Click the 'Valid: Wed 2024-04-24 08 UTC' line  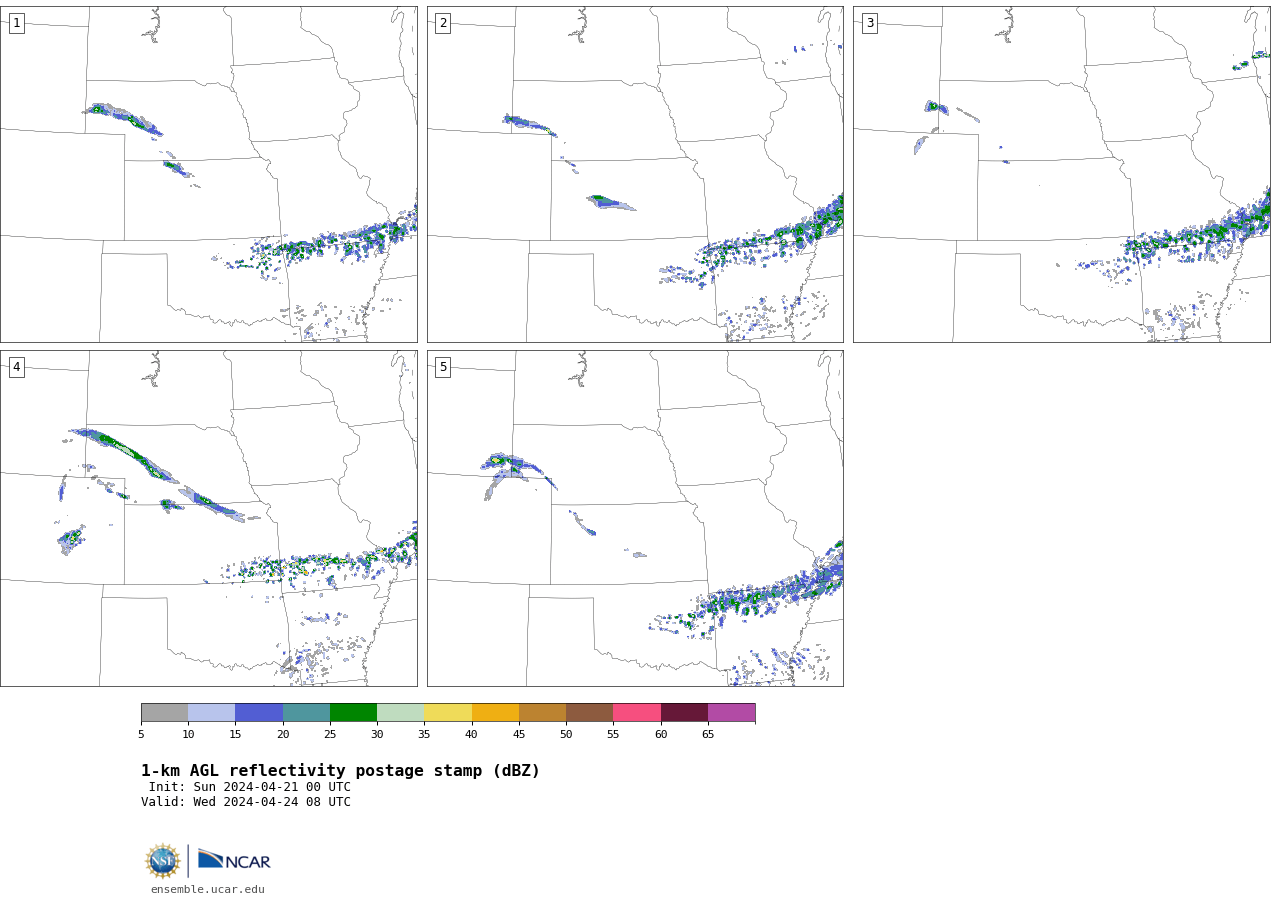pyautogui.click(x=246, y=802)
